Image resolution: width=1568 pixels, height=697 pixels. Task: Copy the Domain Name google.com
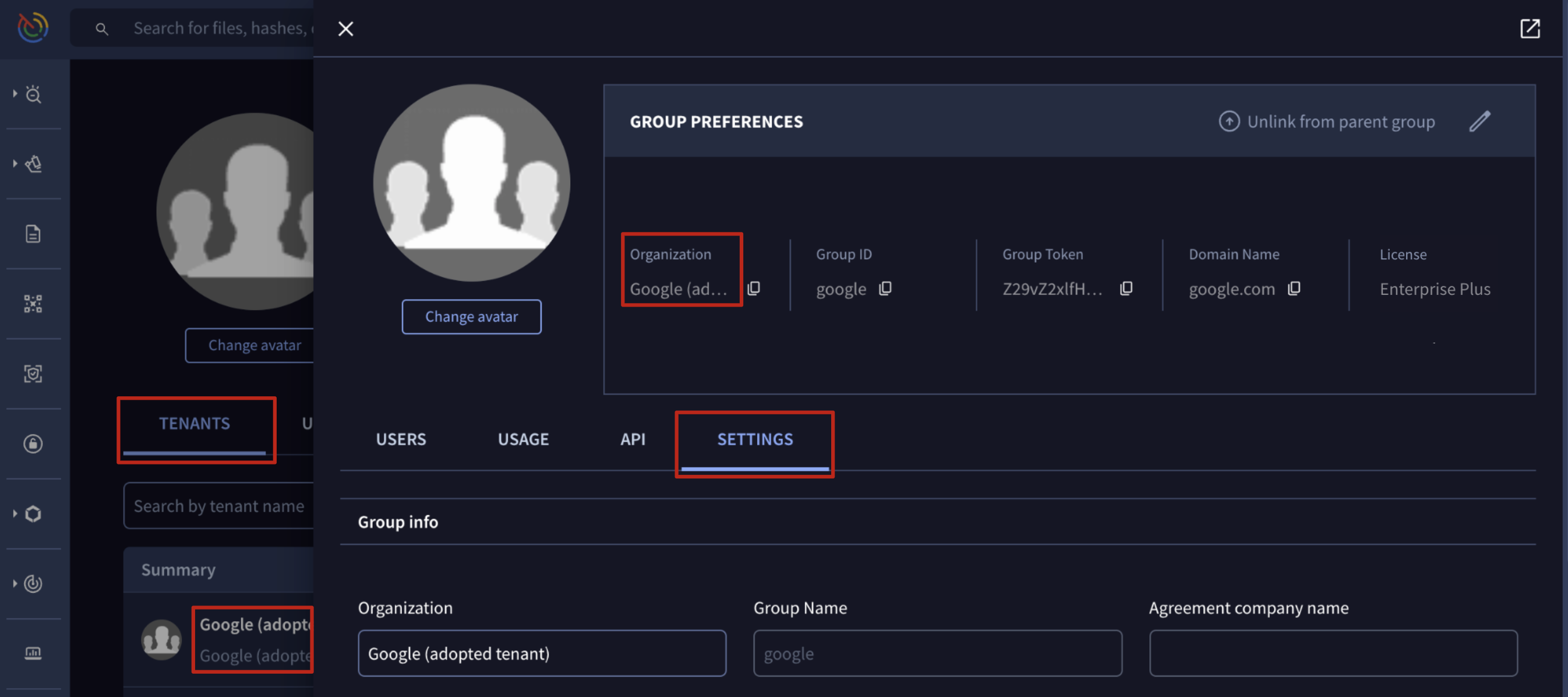click(x=1294, y=288)
